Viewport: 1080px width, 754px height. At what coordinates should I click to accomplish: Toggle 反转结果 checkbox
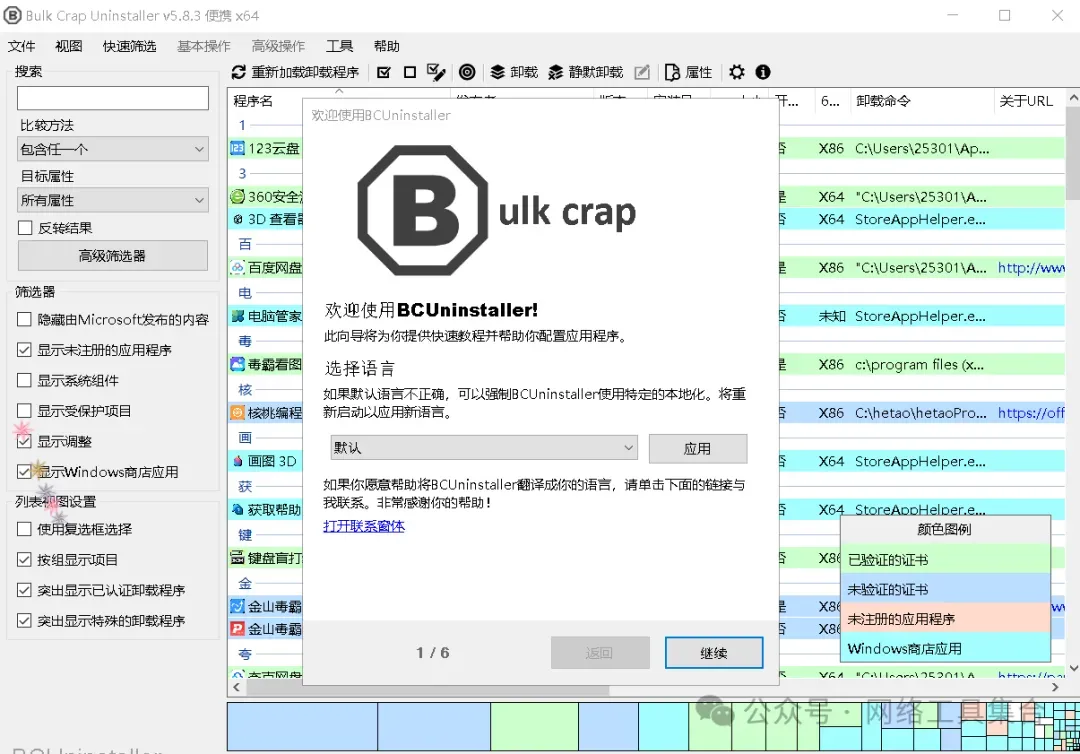pyautogui.click(x=25, y=228)
